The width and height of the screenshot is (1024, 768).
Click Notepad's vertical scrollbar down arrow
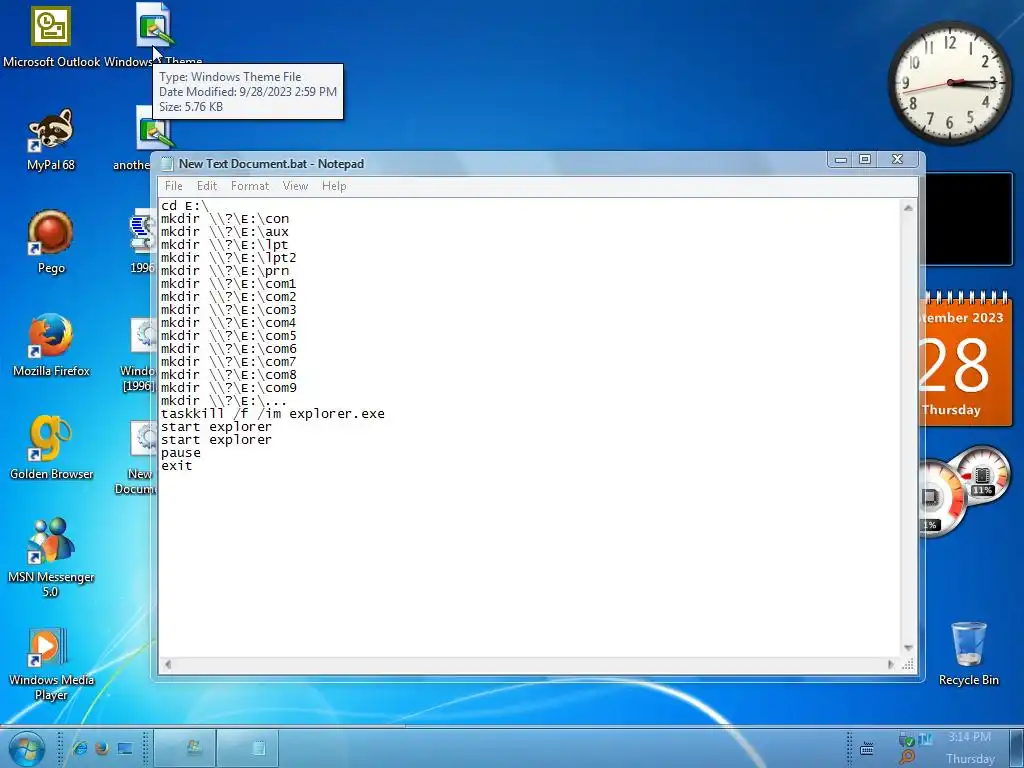[908, 648]
